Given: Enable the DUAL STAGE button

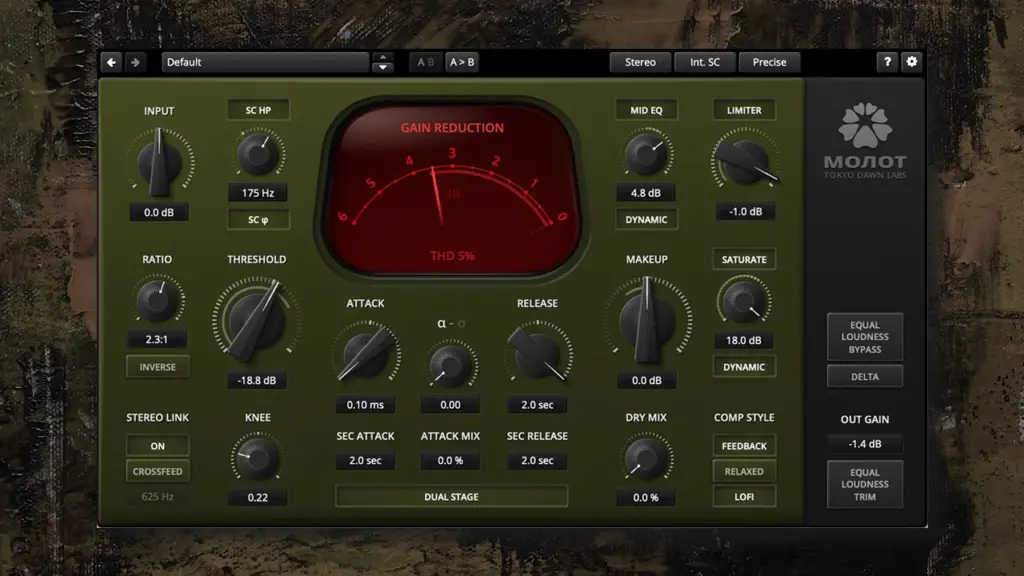Looking at the screenshot, I should pyautogui.click(x=451, y=497).
